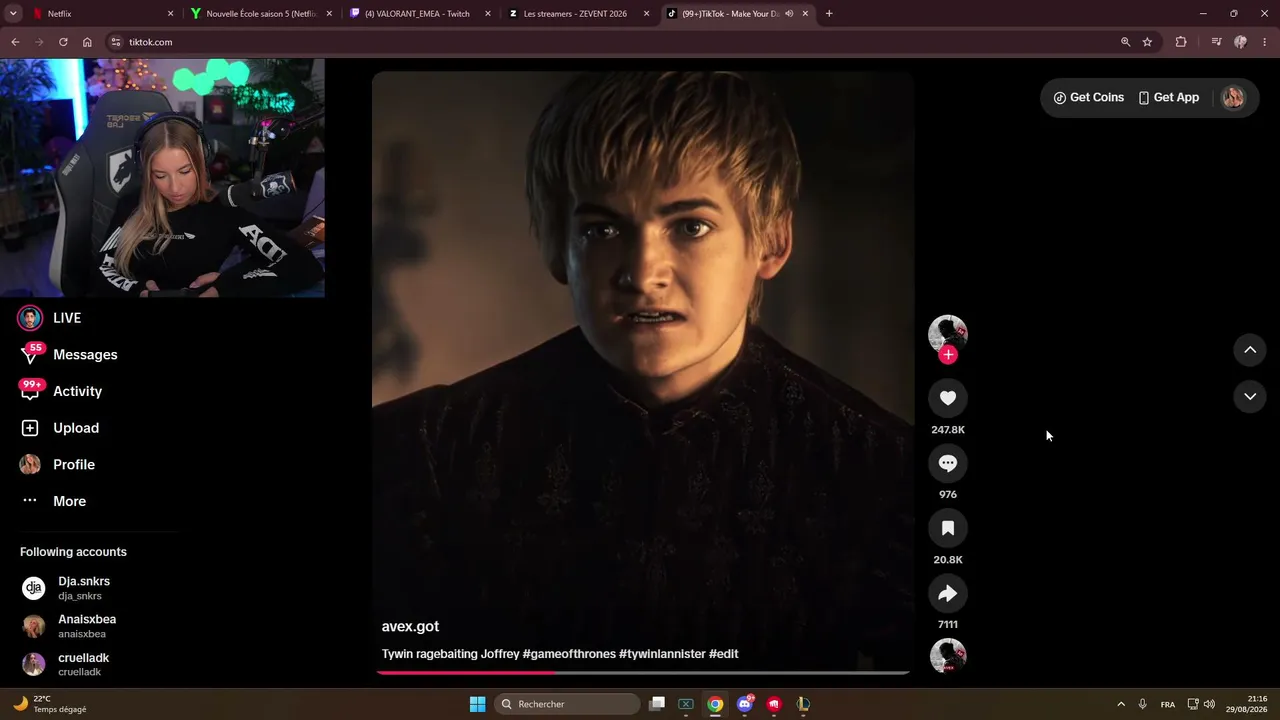Open Google Chrome from the taskbar
Image resolution: width=1280 pixels, height=720 pixels.
tap(715, 704)
